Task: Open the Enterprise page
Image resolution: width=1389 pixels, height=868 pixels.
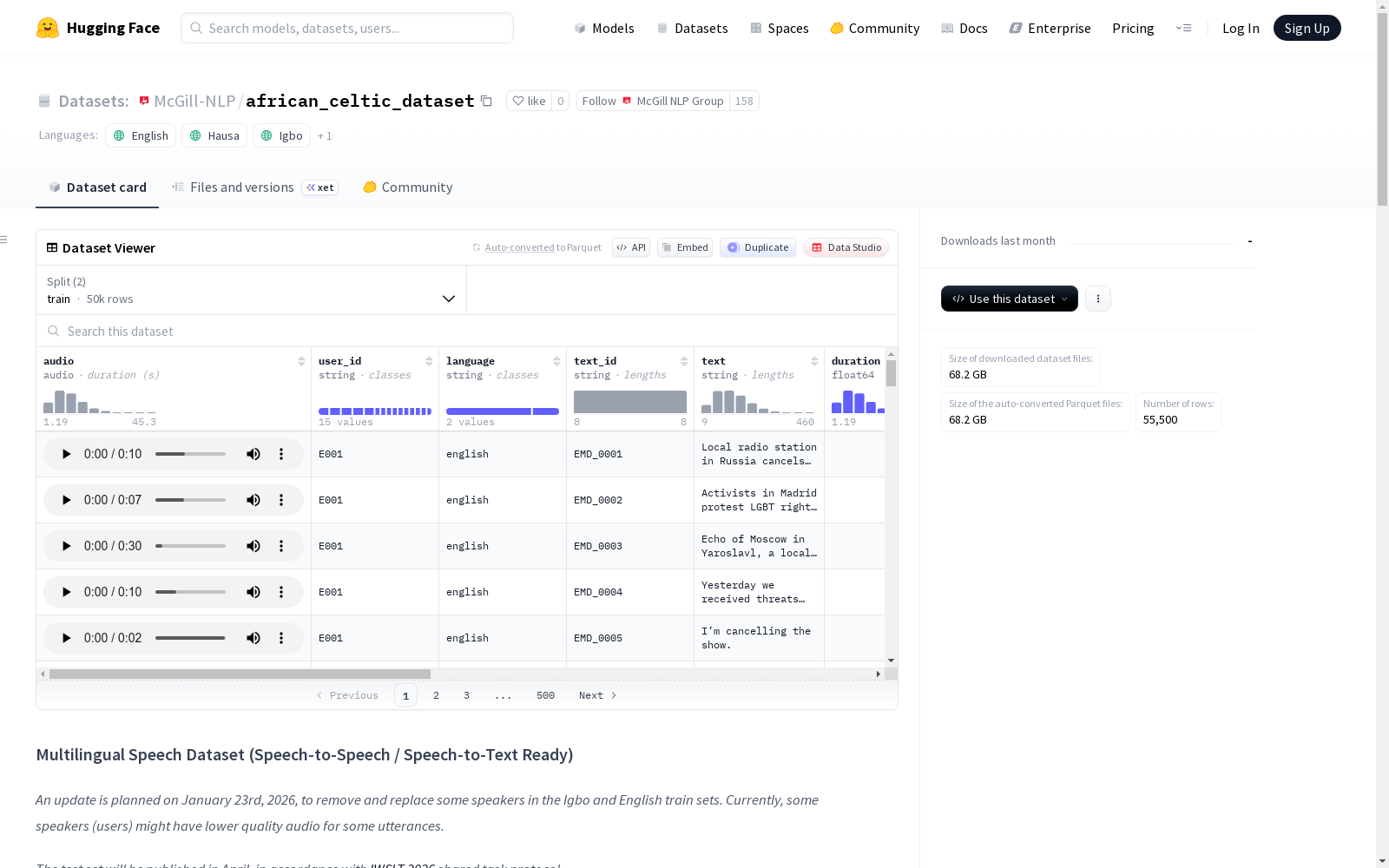Action: coord(1050,28)
